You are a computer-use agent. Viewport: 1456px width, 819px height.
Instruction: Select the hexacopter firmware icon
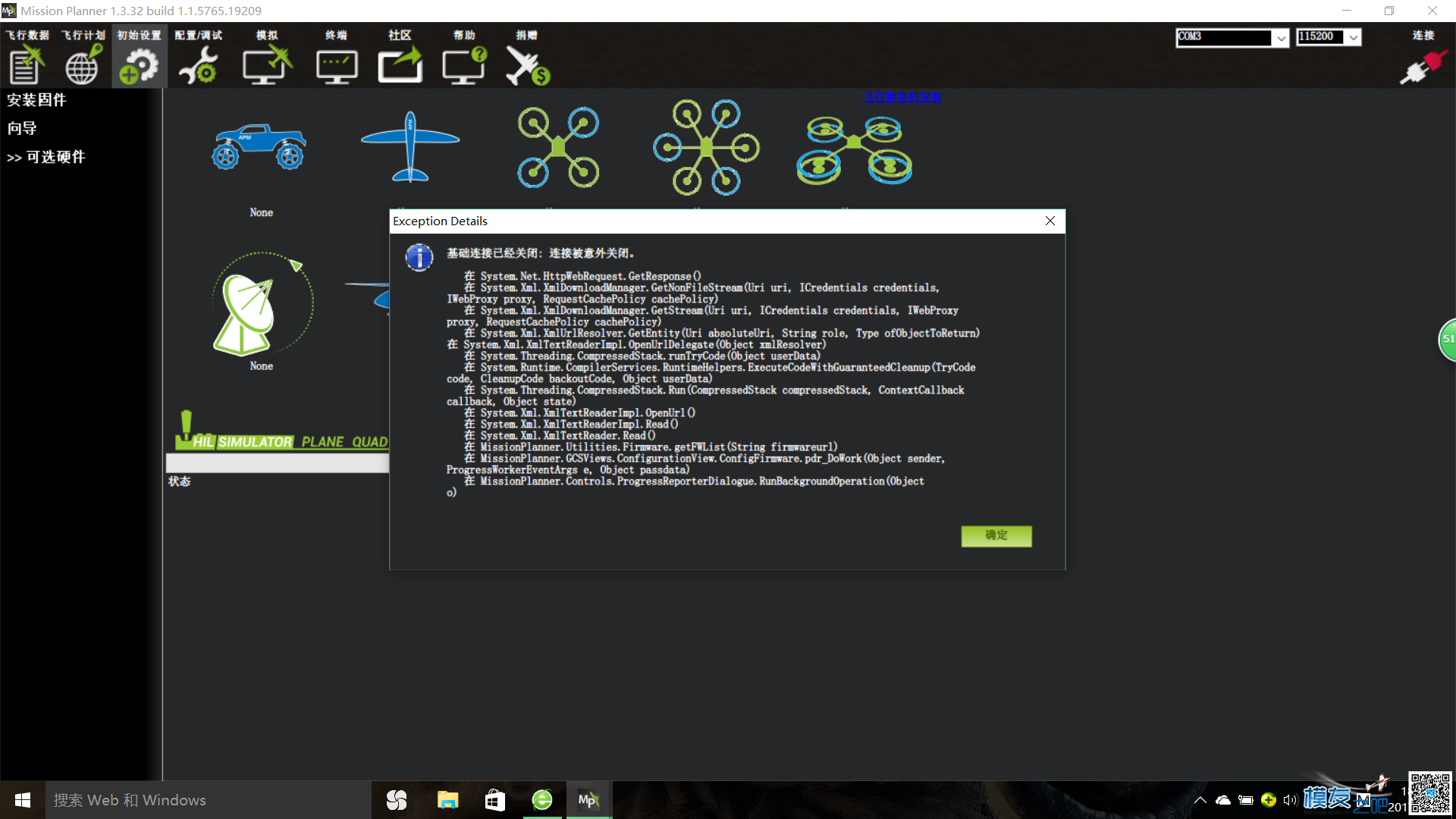706,147
